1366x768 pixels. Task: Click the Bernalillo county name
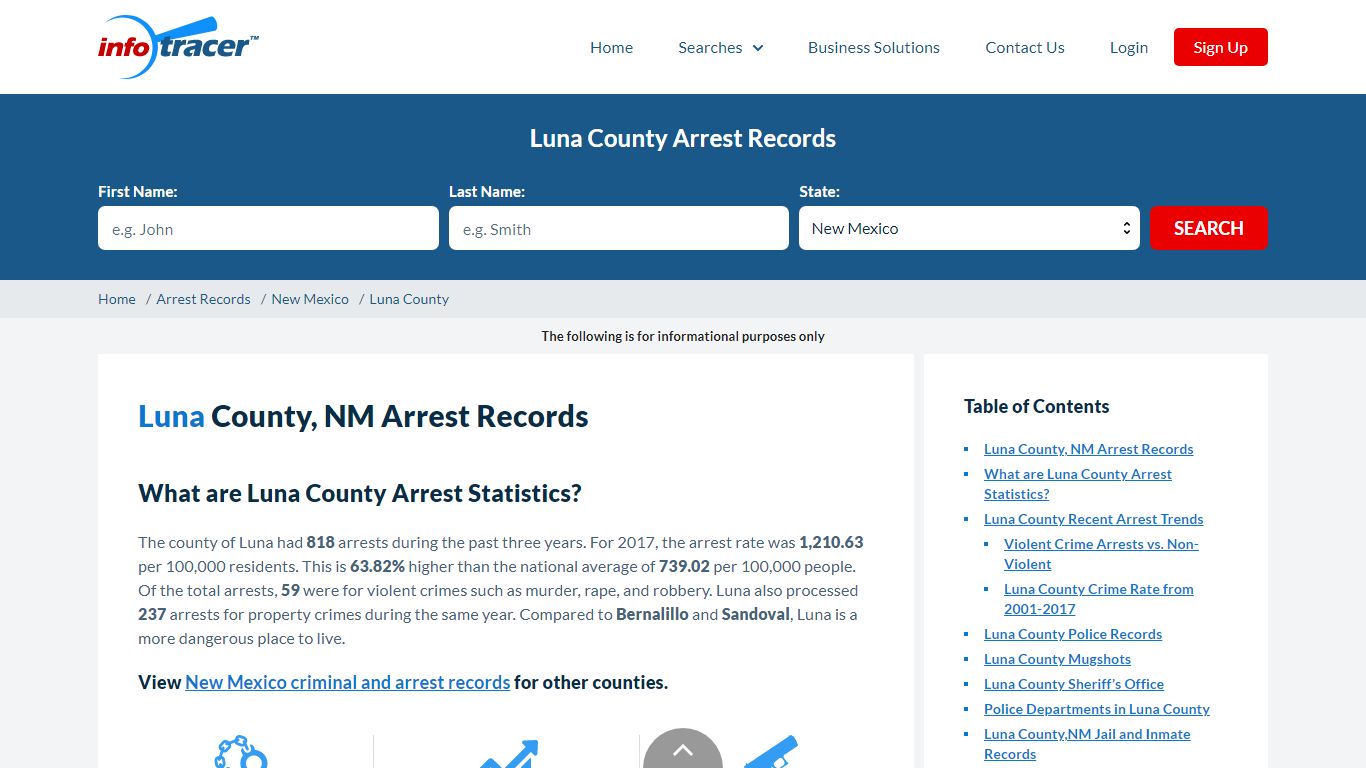coord(652,614)
